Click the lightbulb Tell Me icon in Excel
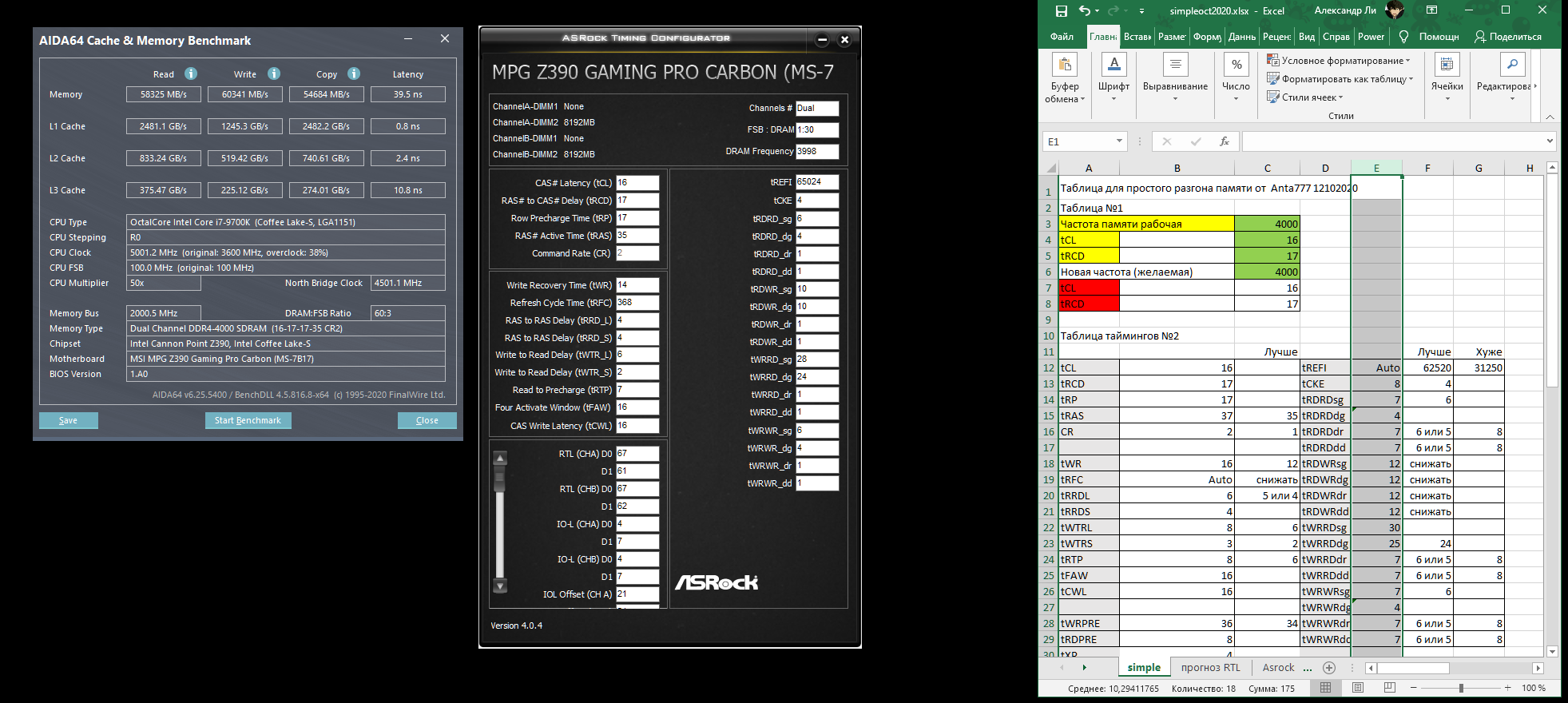 [x=1404, y=37]
